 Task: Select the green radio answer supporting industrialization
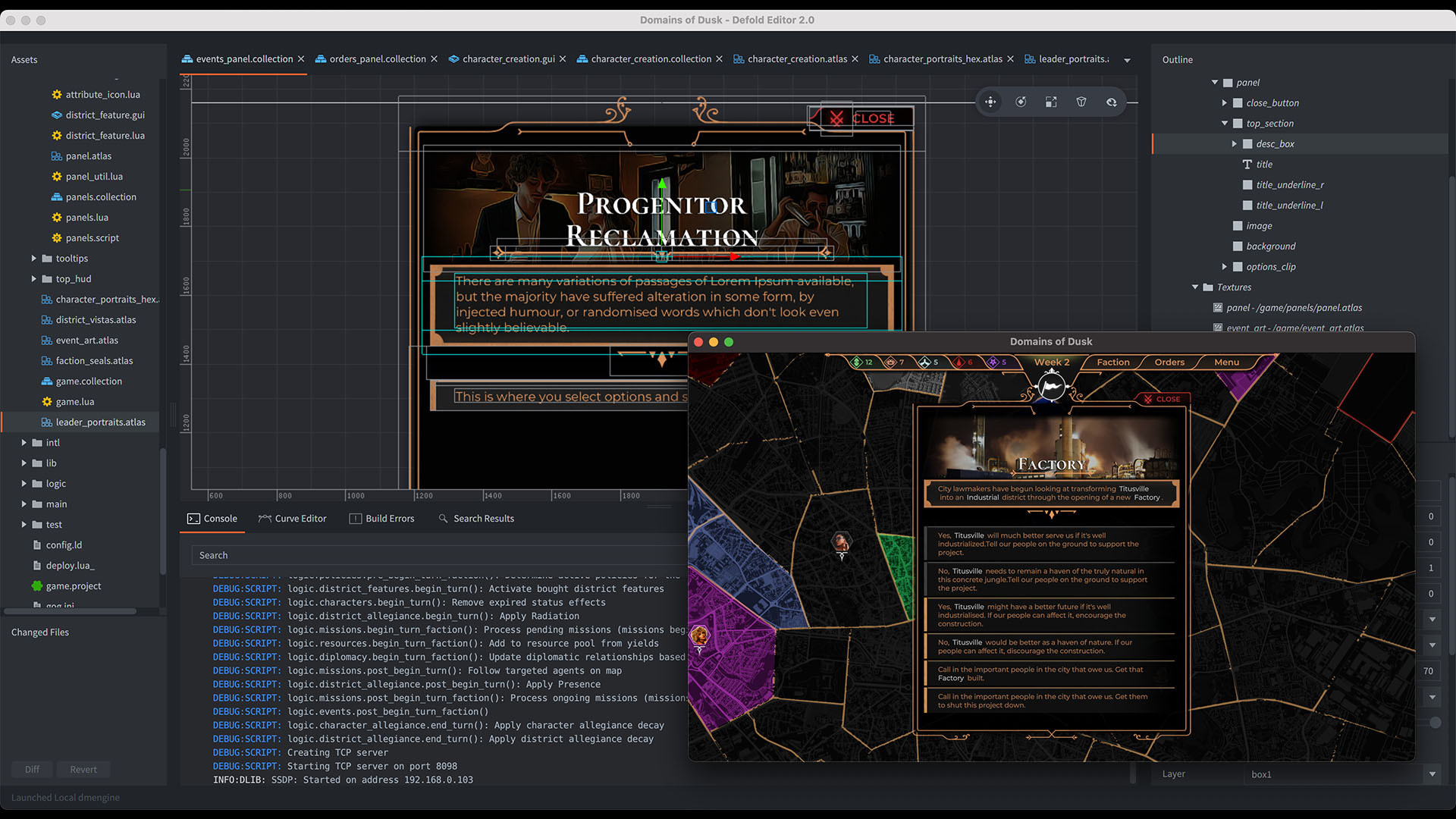pos(1050,544)
